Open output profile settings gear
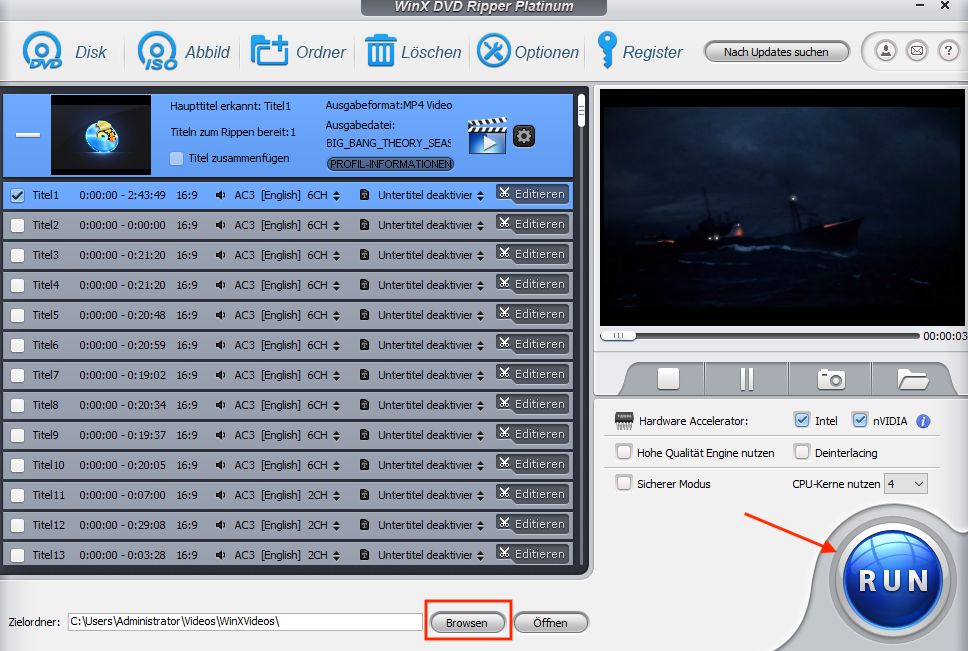 coord(524,136)
